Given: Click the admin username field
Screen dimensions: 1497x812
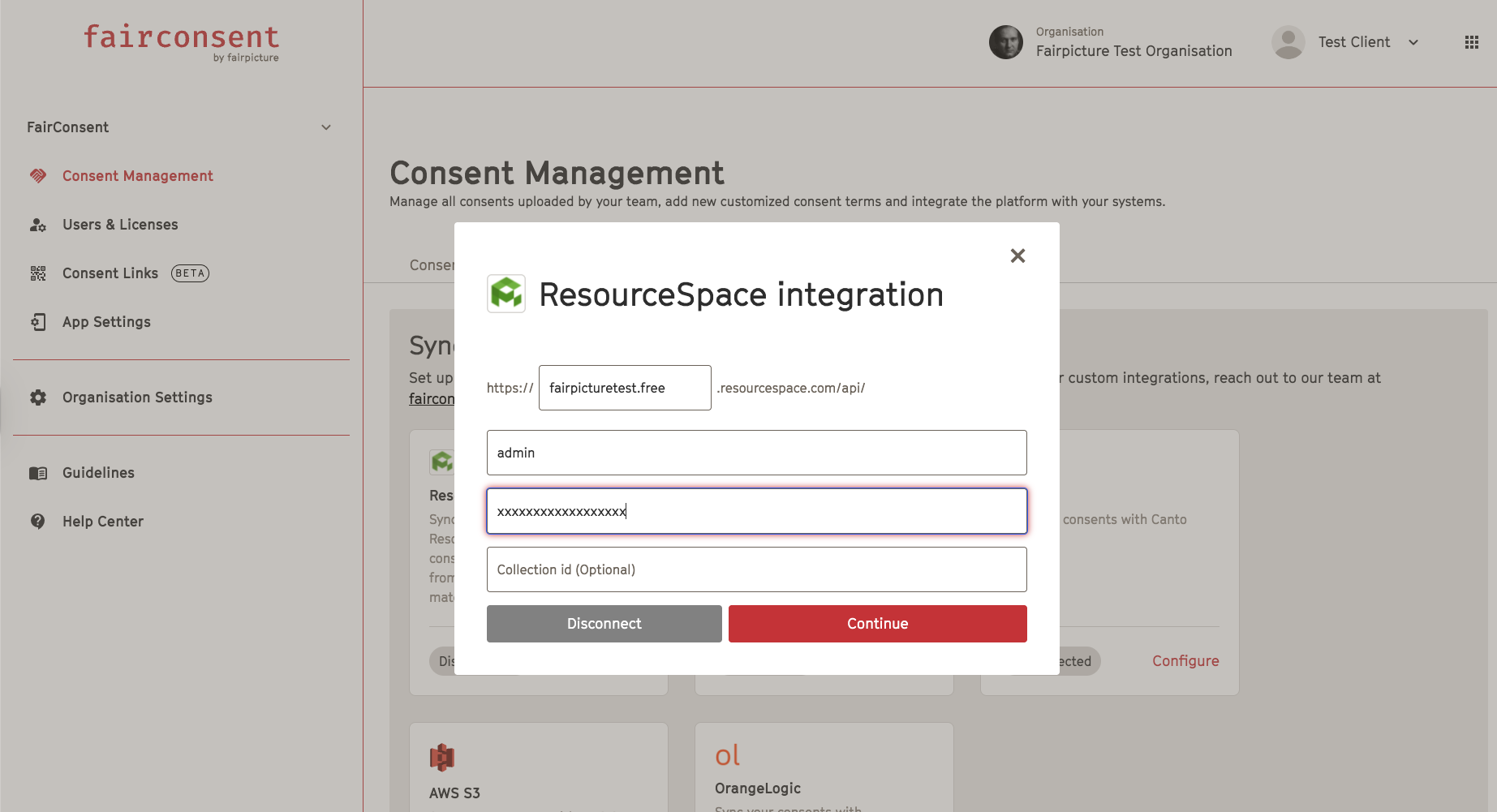Looking at the screenshot, I should pos(757,453).
